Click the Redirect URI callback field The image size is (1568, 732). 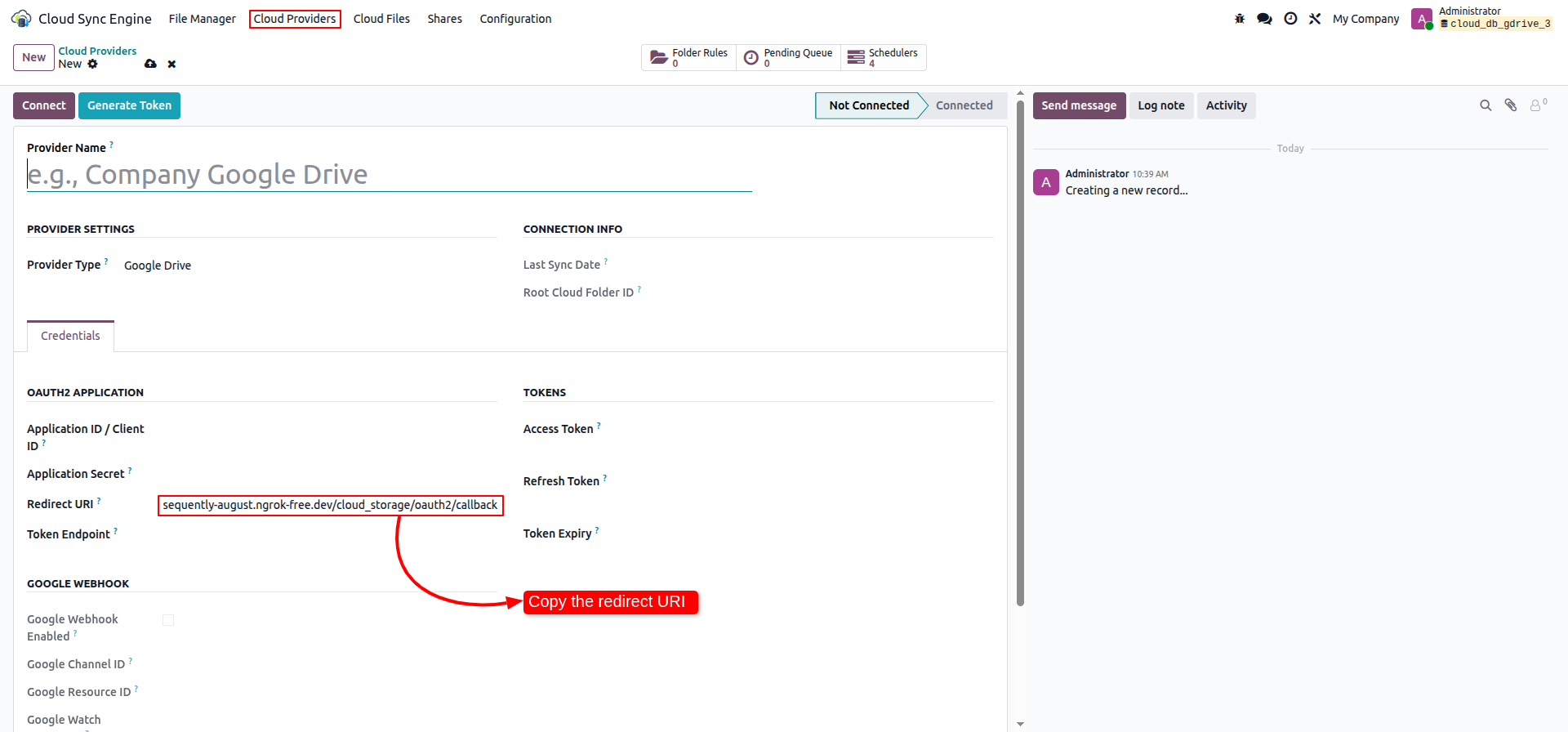click(x=330, y=505)
